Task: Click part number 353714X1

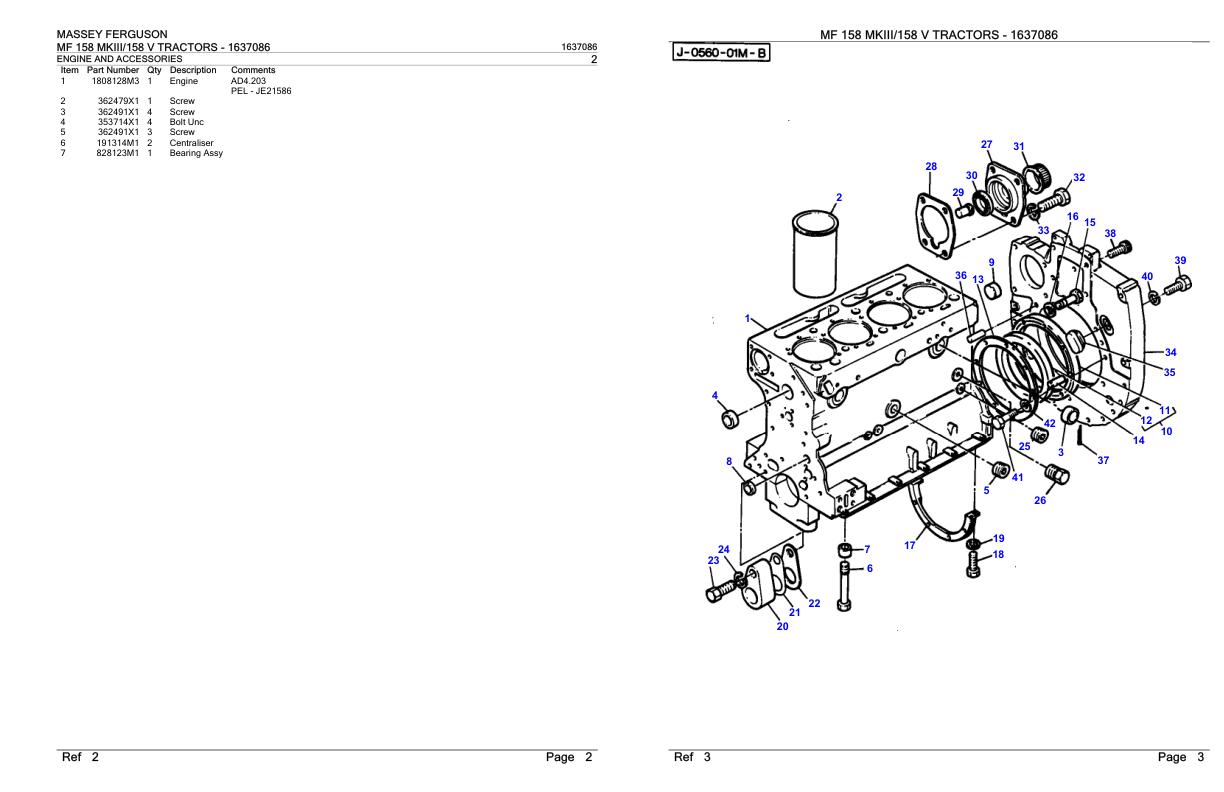Action: [x=118, y=122]
